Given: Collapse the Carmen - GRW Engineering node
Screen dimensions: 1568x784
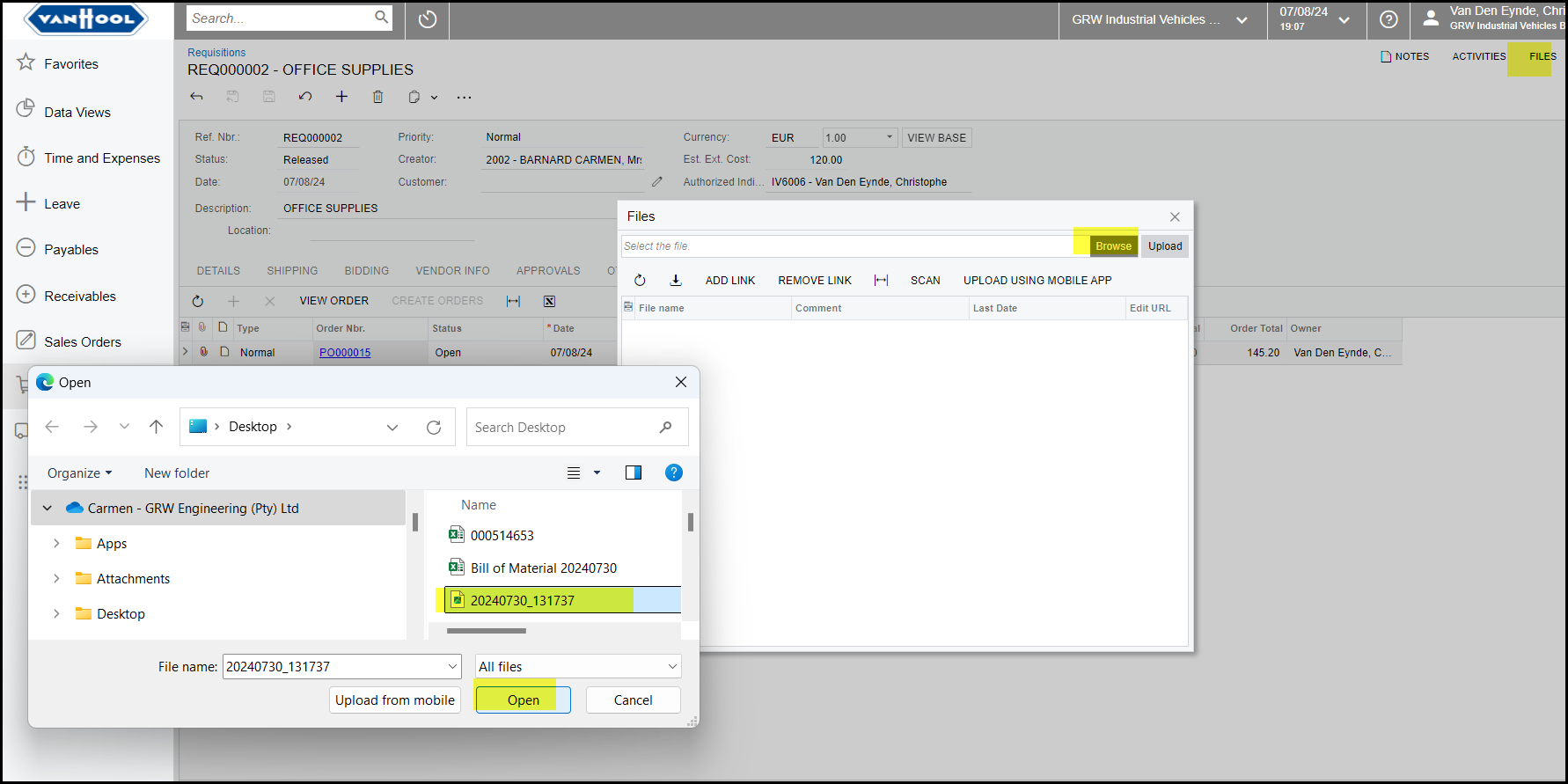Looking at the screenshot, I should (x=48, y=509).
